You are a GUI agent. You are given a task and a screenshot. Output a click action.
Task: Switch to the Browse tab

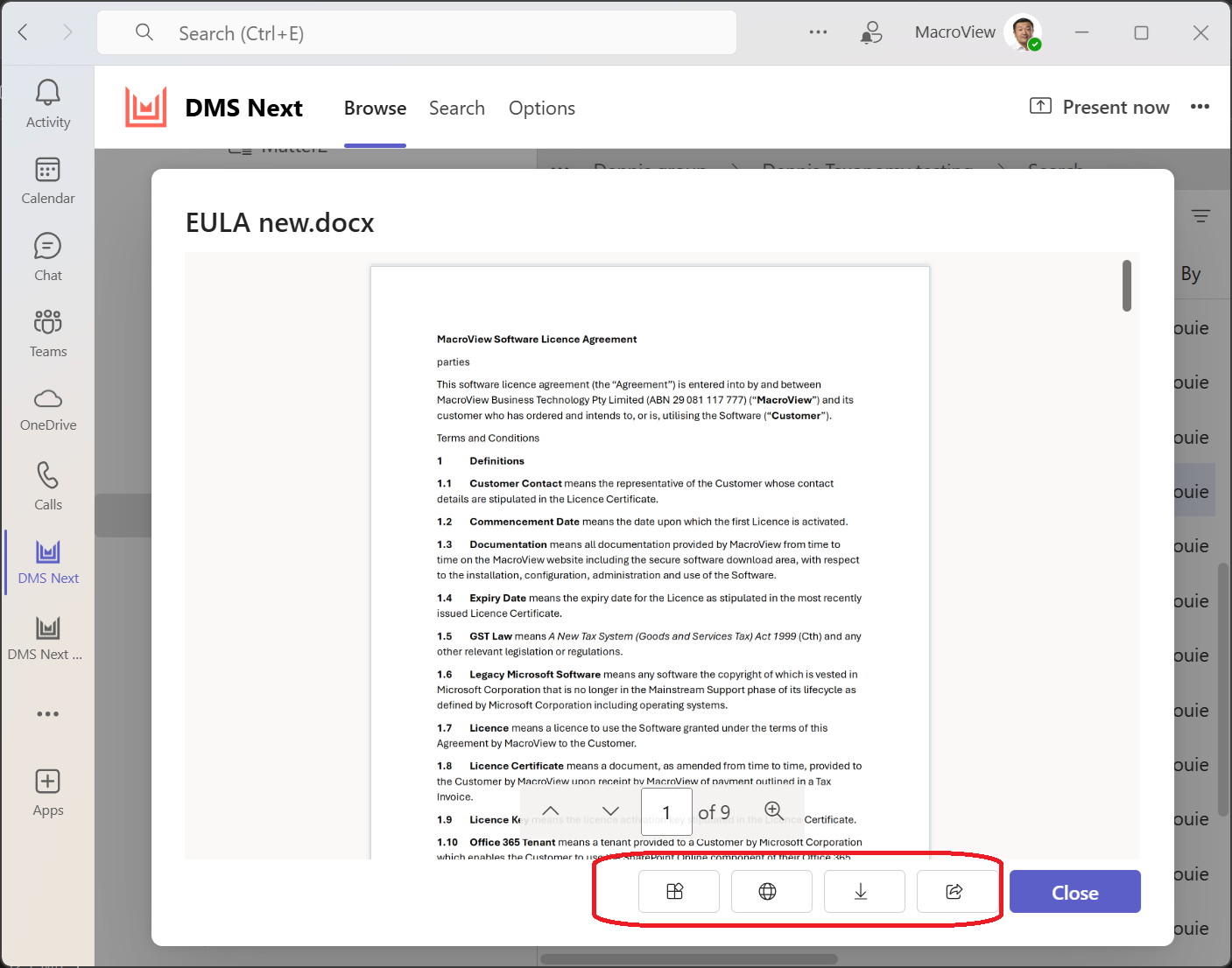pos(375,108)
